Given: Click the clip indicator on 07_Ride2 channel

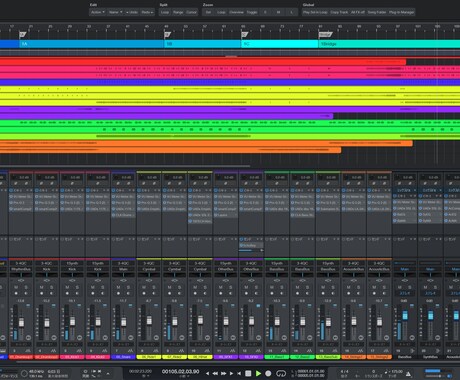Looking at the screenshot, I should [181, 305].
